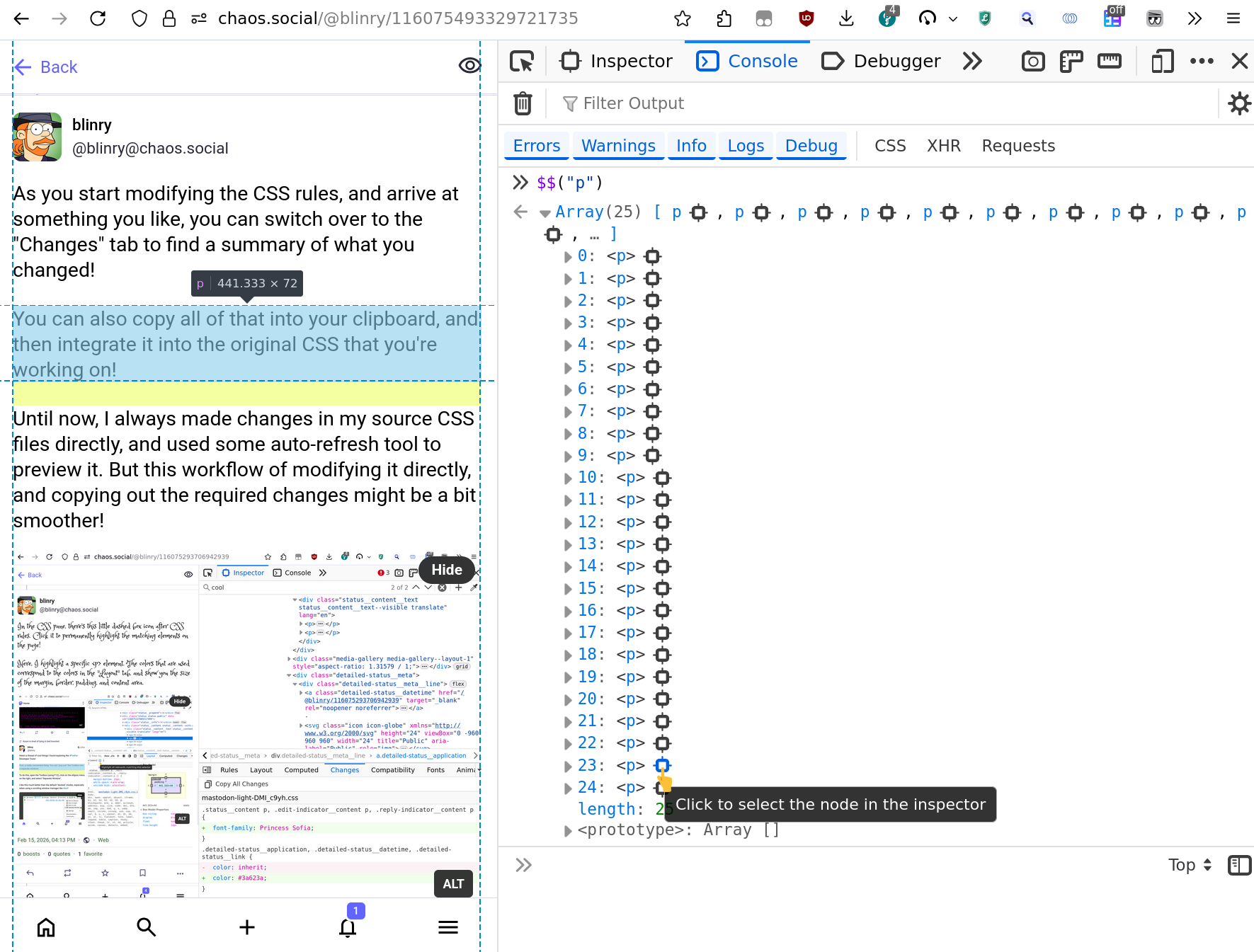Viewport: 1254px width, 952px height.
Task: Open the Top frame context dropdown
Action: 1188,865
